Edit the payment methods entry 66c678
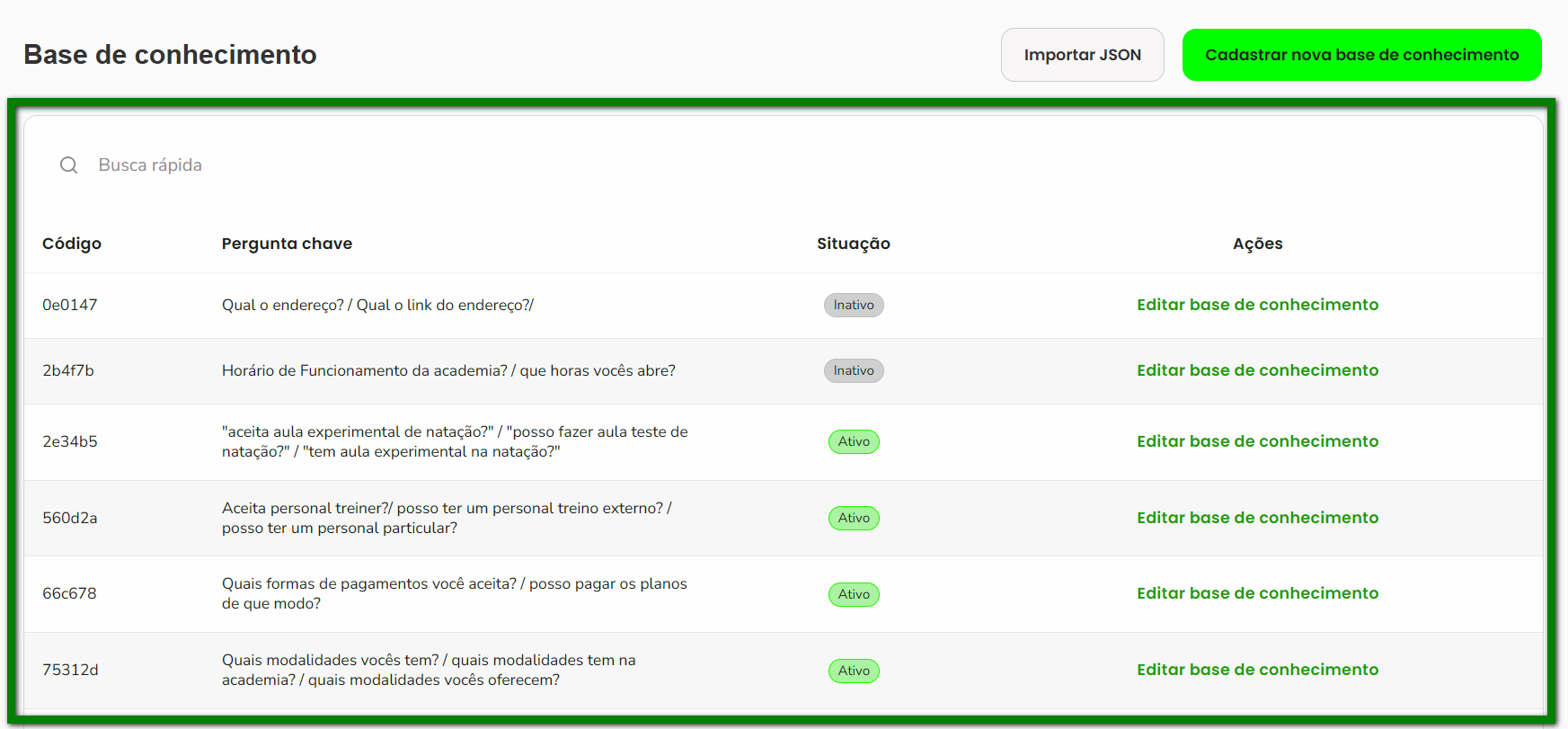The image size is (1568, 729). 1257,593
